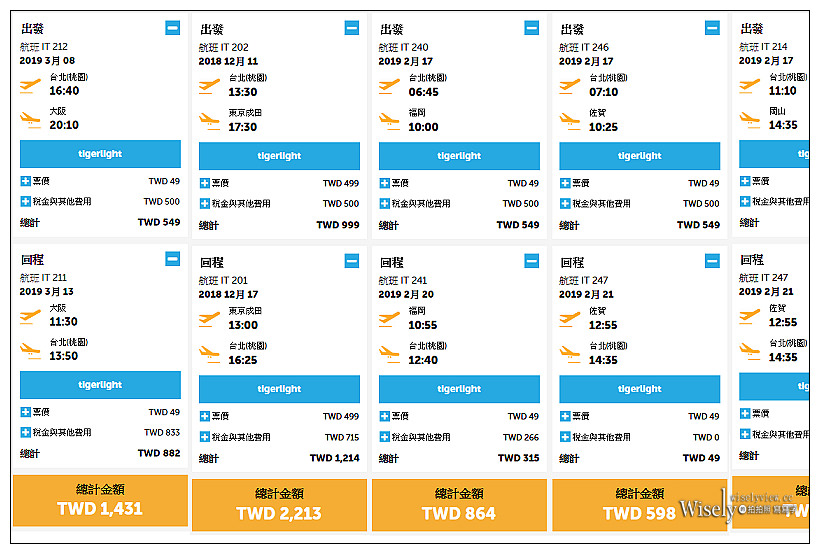Expand taxes plus icon for IT 211

(26, 432)
